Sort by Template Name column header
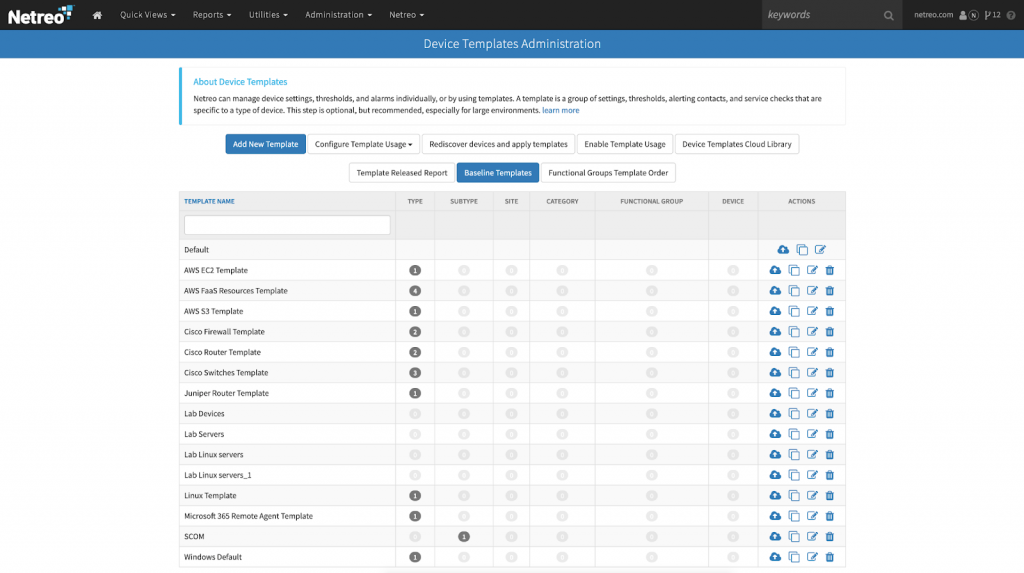This screenshot has width=1024, height=573. [x=209, y=201]
